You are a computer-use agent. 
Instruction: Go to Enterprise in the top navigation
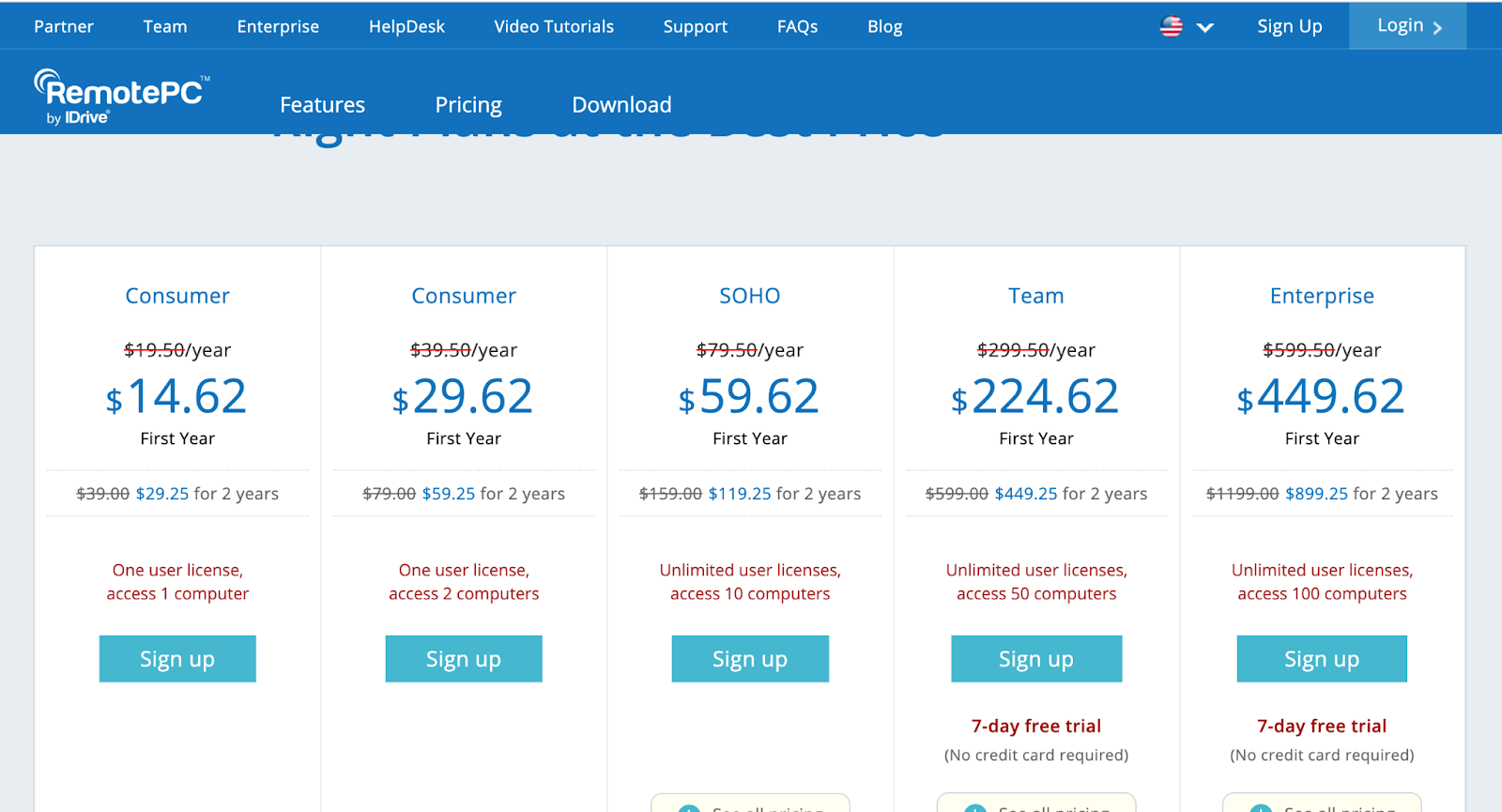click(x=278, y=26)
